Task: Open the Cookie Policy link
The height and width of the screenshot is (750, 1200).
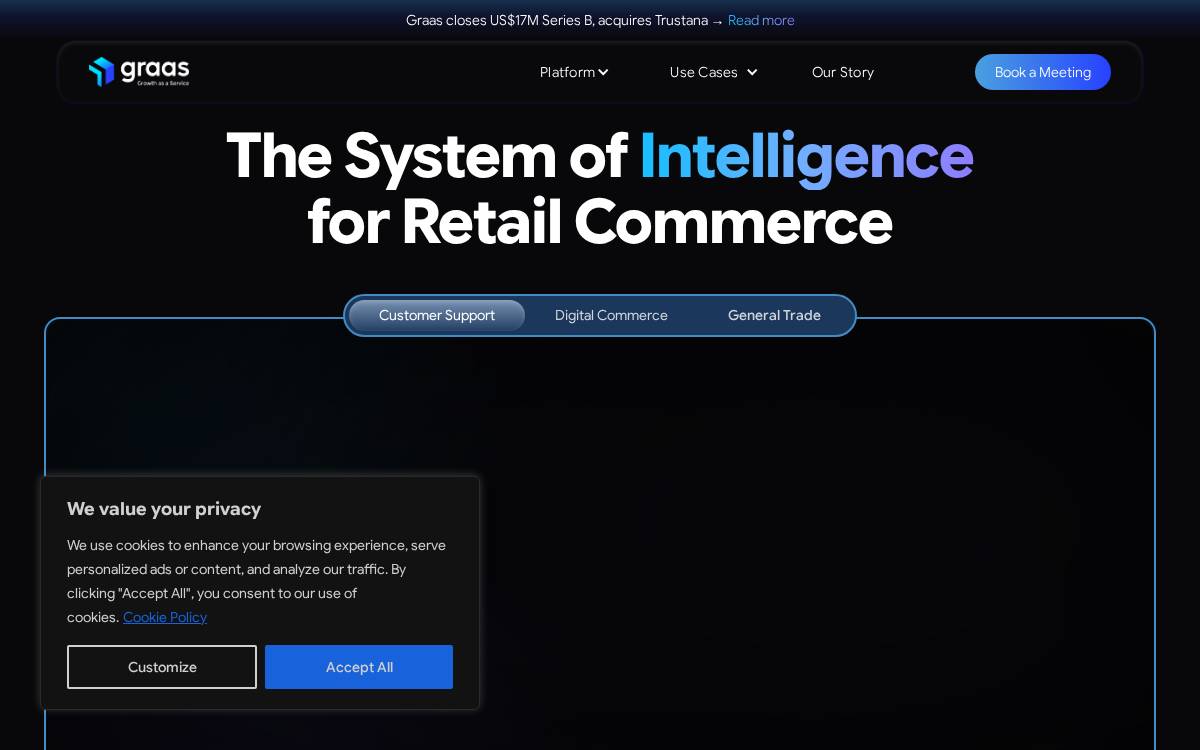Action: coord(165,617)
